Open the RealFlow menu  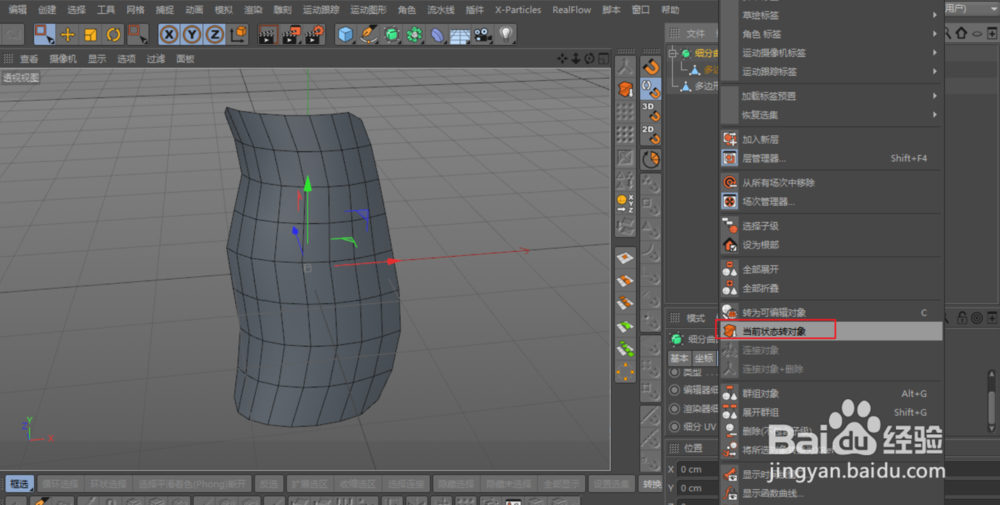click(x=571, y=10)
